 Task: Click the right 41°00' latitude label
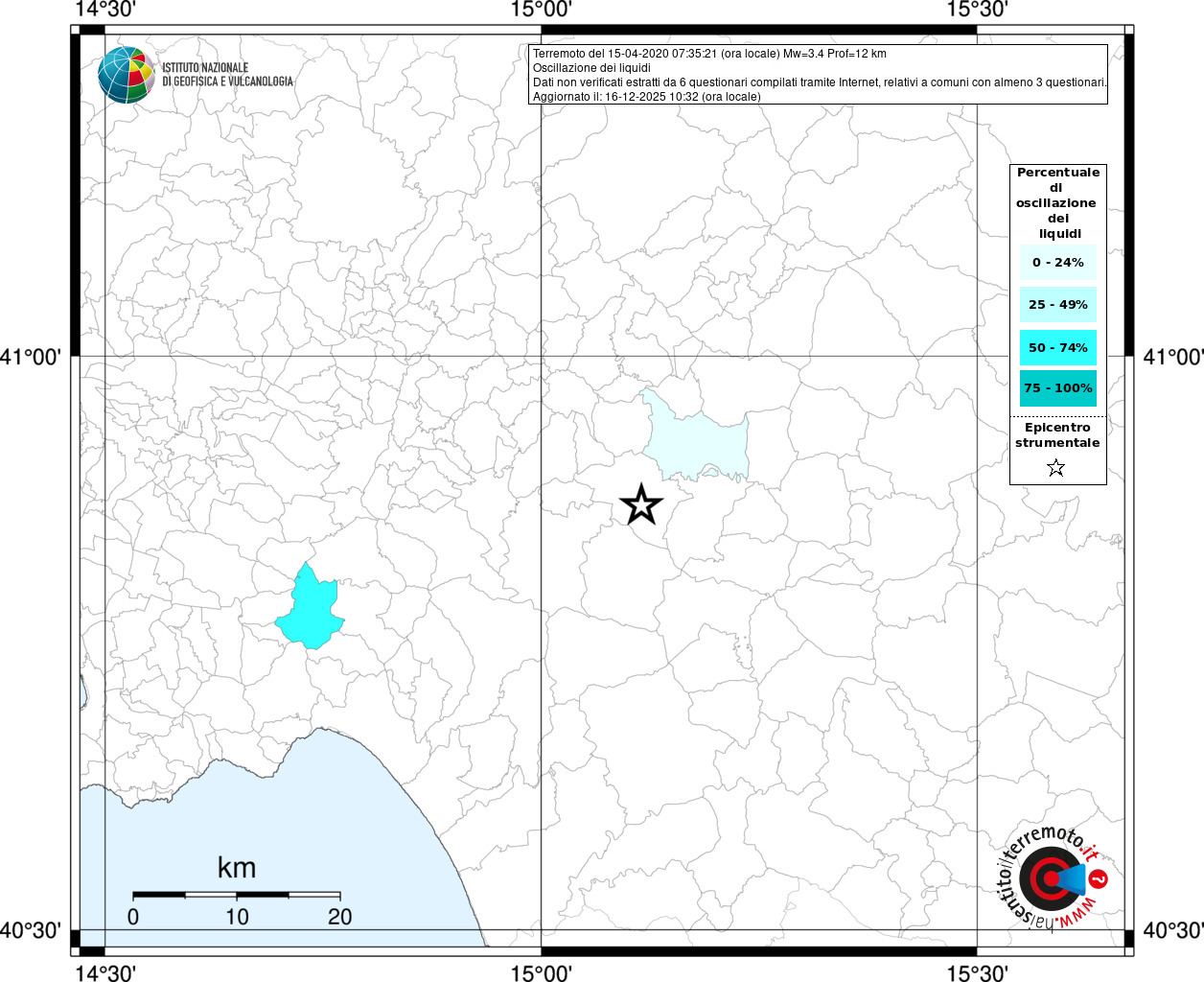pyautogui.click(x=1173, y=357)
